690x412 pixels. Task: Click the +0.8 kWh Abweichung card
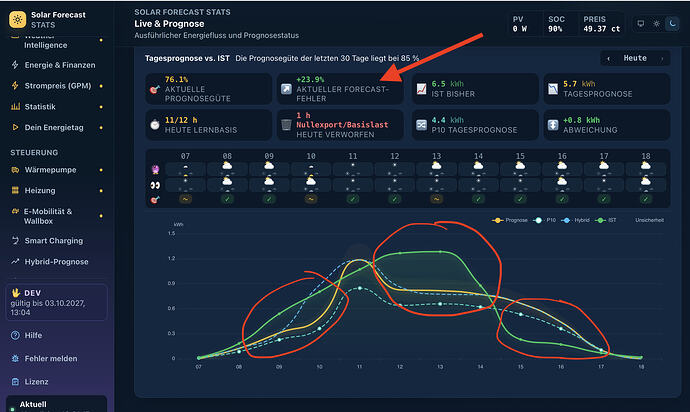click(607, 125)
